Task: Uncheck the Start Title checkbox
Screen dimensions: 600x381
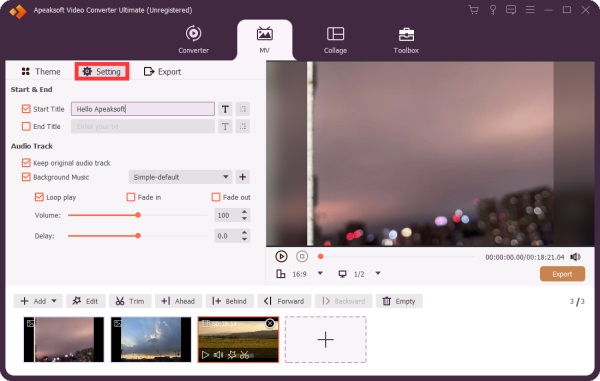Action: [26, 109]
